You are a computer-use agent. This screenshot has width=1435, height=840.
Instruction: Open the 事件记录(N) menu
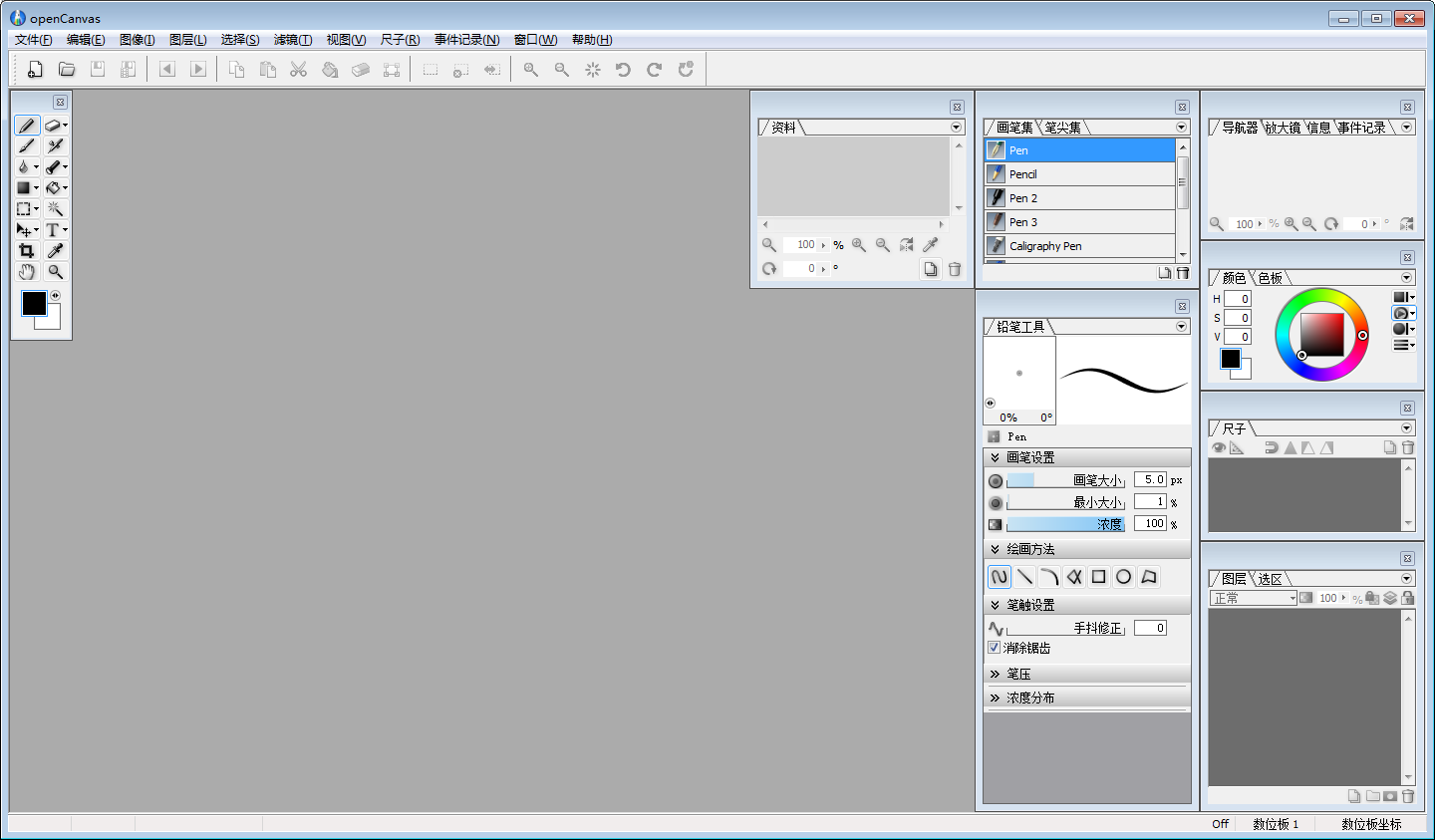[466, 40]
